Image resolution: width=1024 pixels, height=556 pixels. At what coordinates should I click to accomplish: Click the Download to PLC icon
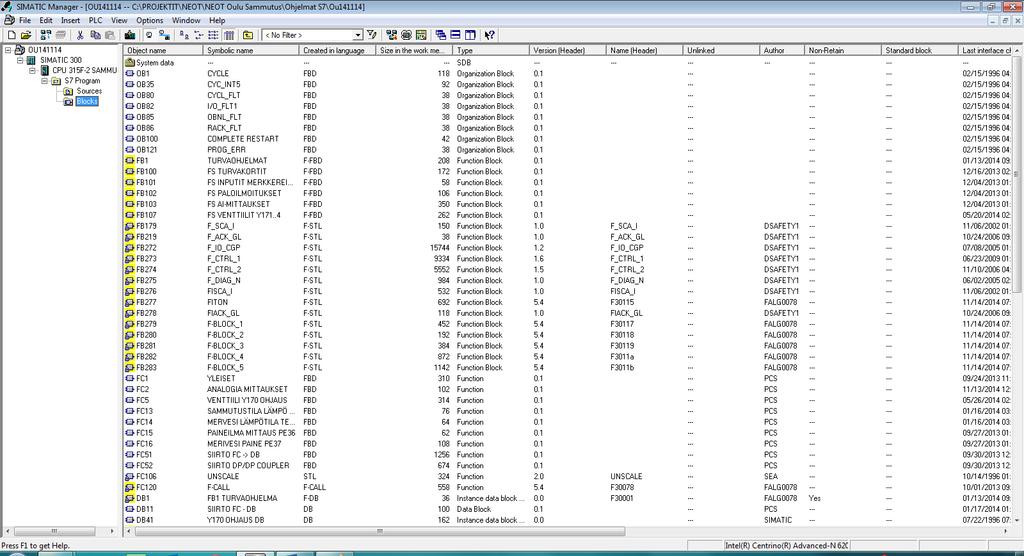[x=130, y=35]
